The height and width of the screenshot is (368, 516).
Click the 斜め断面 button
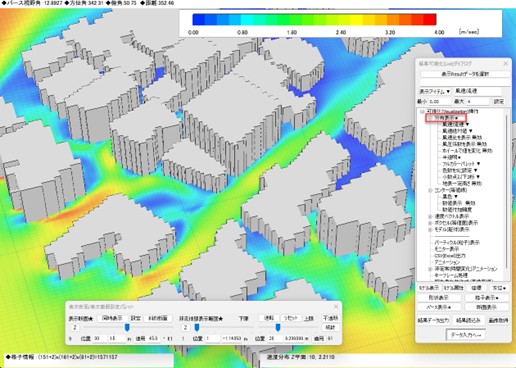[158, 318]
